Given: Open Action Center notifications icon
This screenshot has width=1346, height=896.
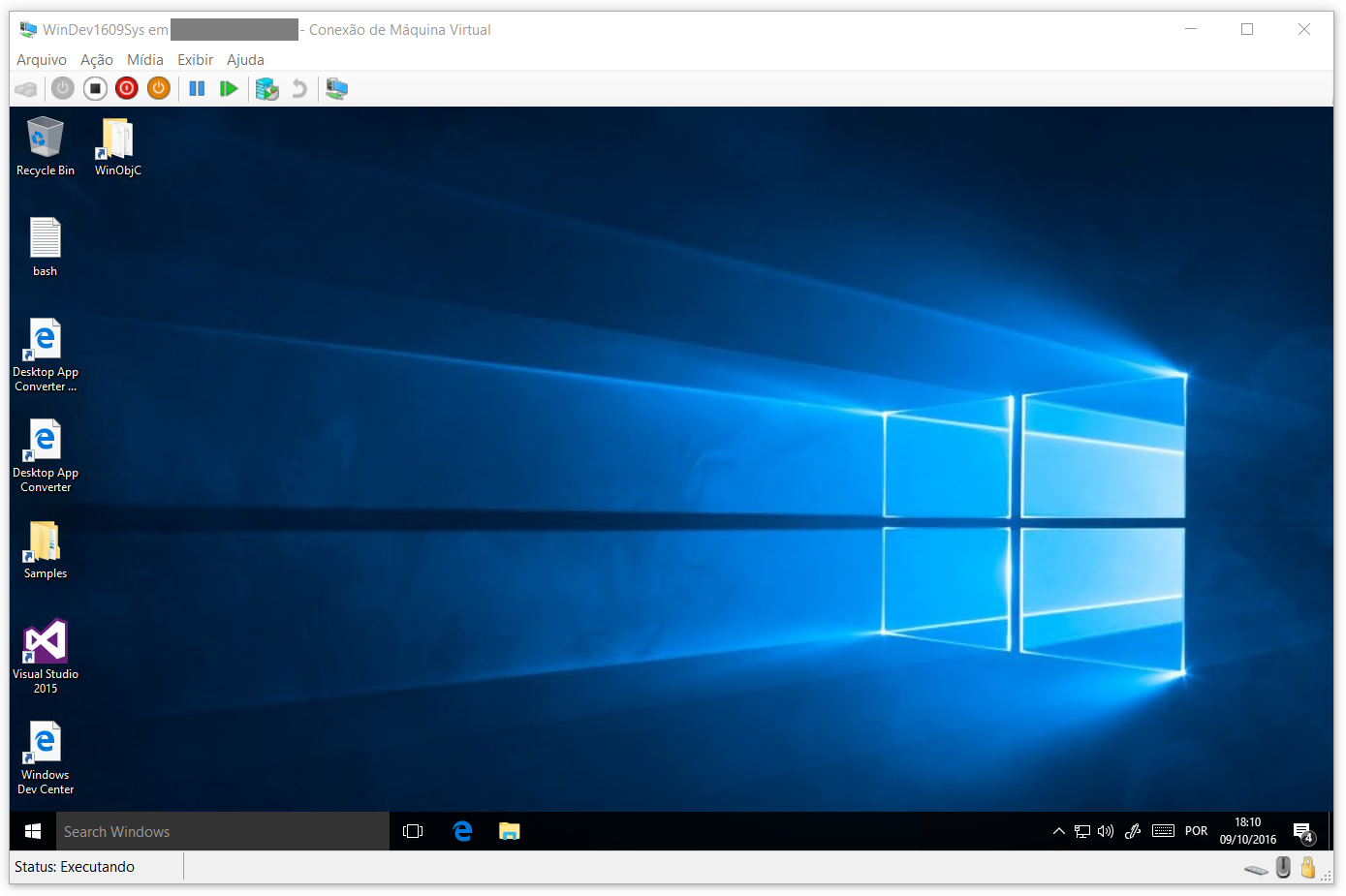Looking at the screenshot, I should click(x=1304, y=832).
